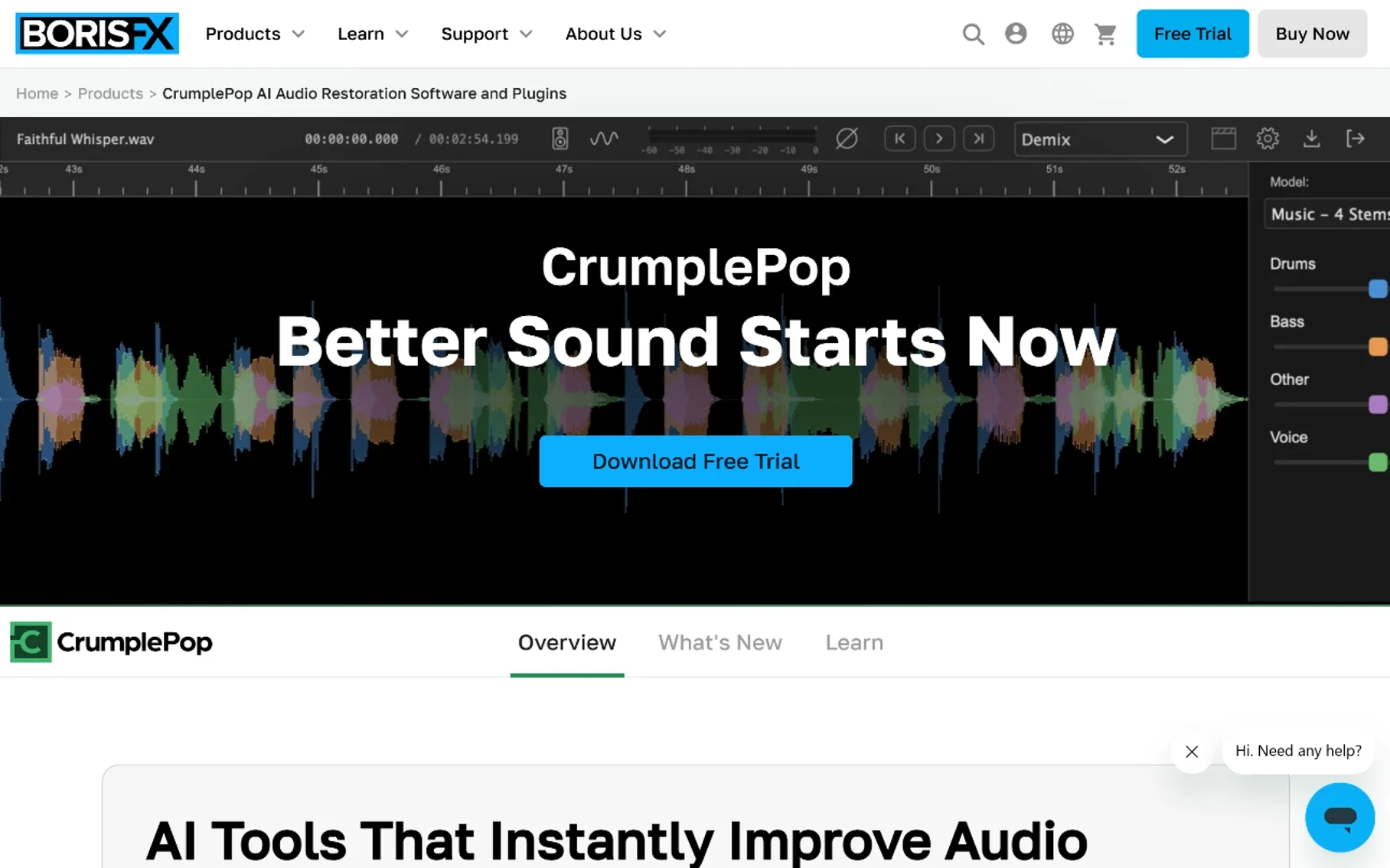Switch to the Learn tab below the banner
This screenshot has height=868, width=1390.
pyautogui.click(x=854, y=642)
